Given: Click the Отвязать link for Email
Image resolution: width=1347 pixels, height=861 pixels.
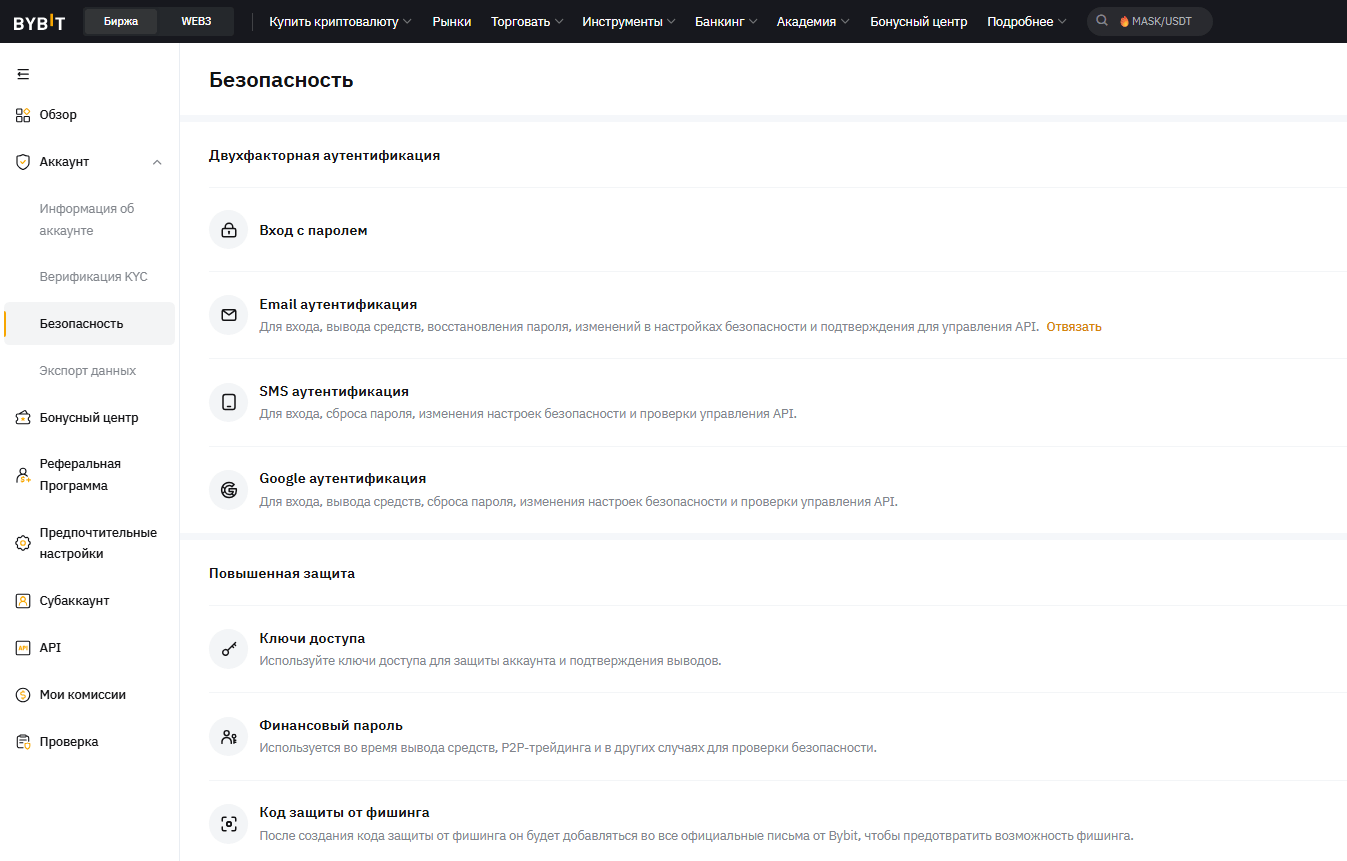Looking at the screenshot, I should (x=1074, y=327).
